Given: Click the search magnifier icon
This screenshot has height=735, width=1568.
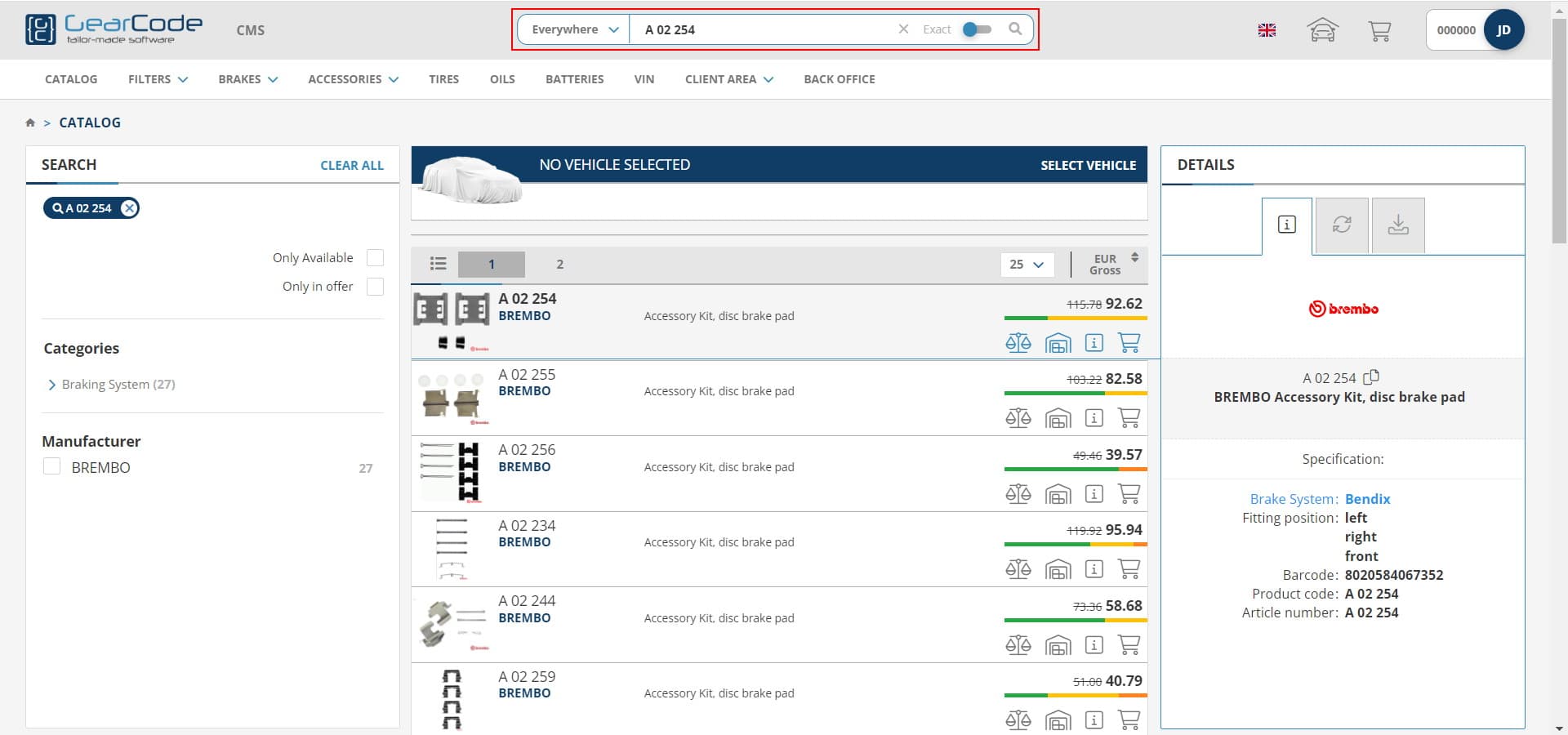Looking at the screenshot, I should tap(1015, 29).
